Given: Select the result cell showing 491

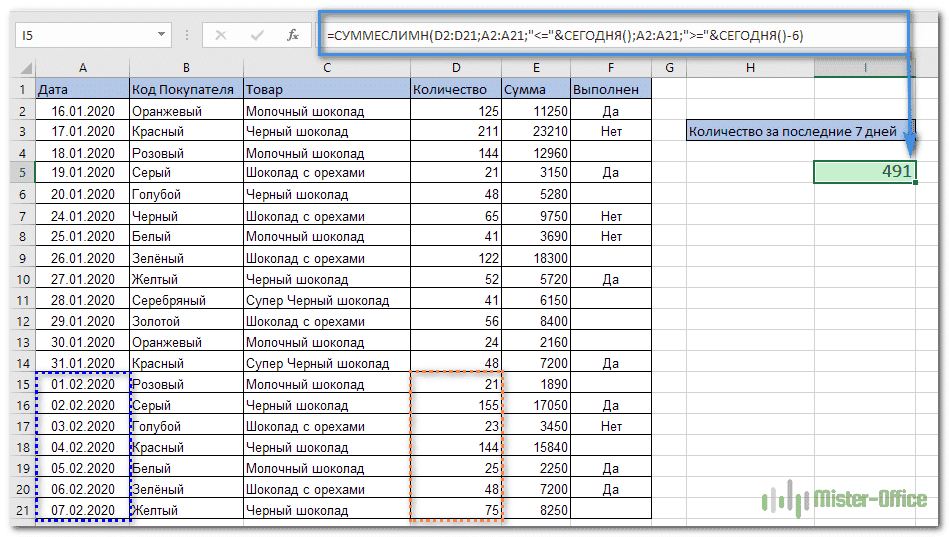Looking at the screenshot, I should [864, 172].
